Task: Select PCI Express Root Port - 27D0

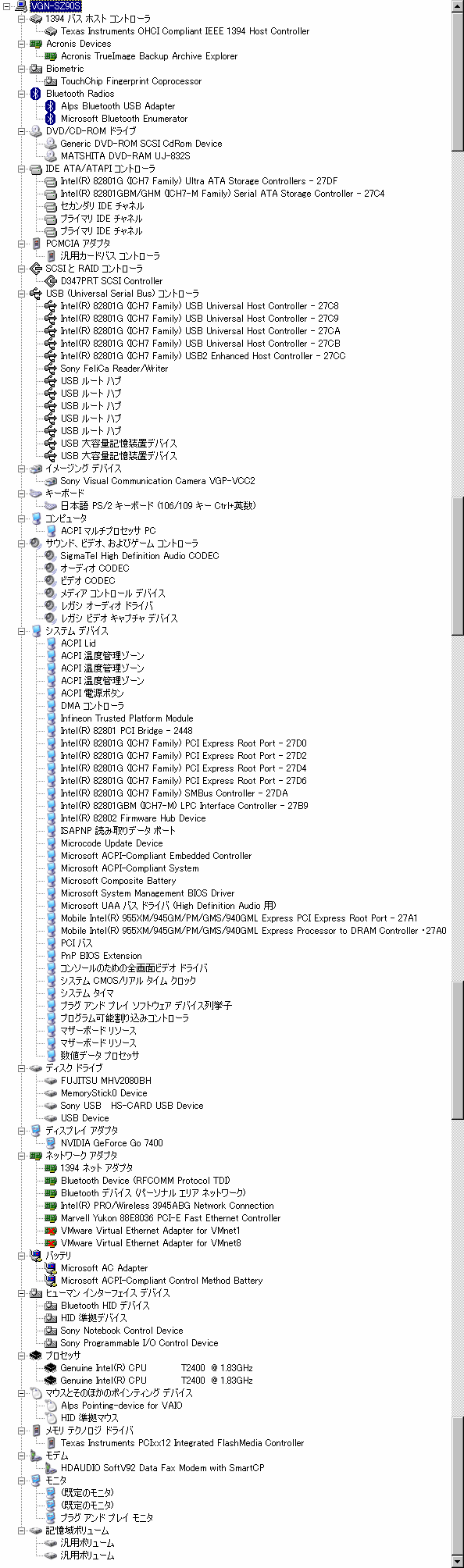Action: click(x=184, y=743)
